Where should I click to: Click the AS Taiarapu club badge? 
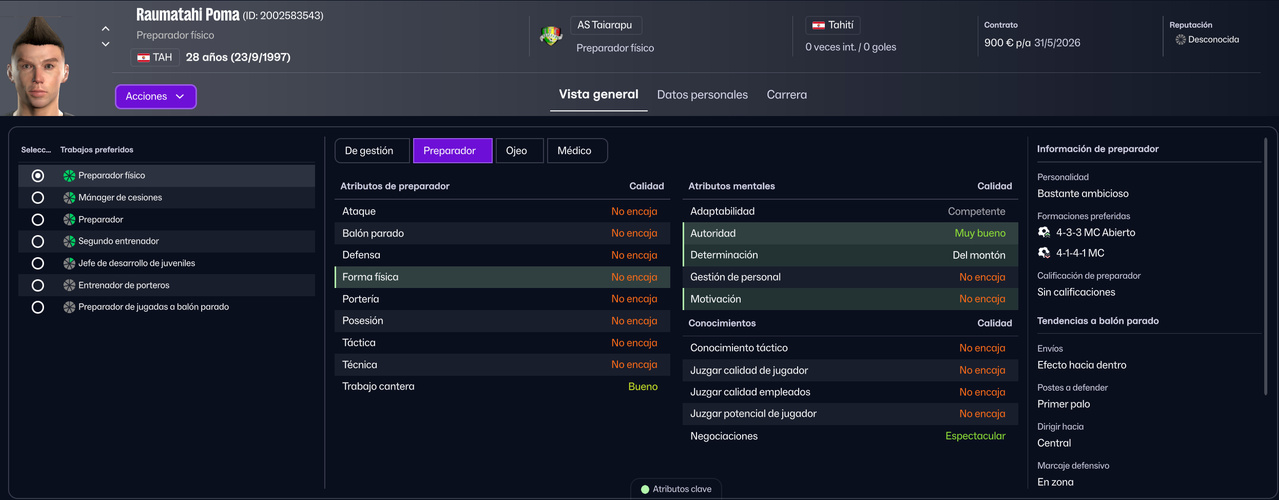pyautogui.click(x=551, y=36)
